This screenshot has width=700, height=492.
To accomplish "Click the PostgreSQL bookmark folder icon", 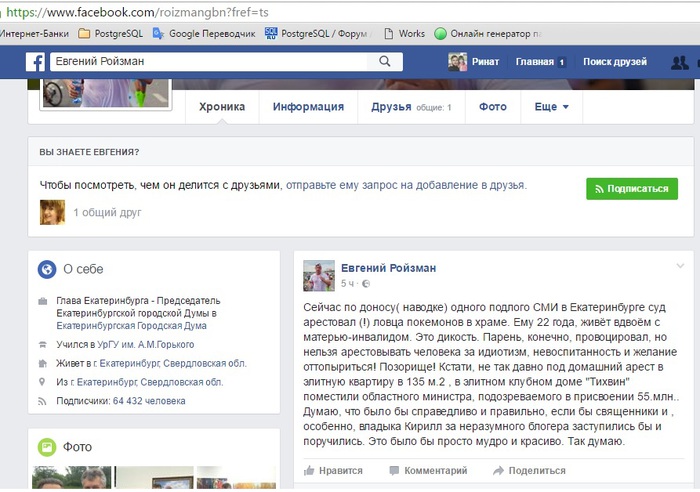I will (84, 33).
